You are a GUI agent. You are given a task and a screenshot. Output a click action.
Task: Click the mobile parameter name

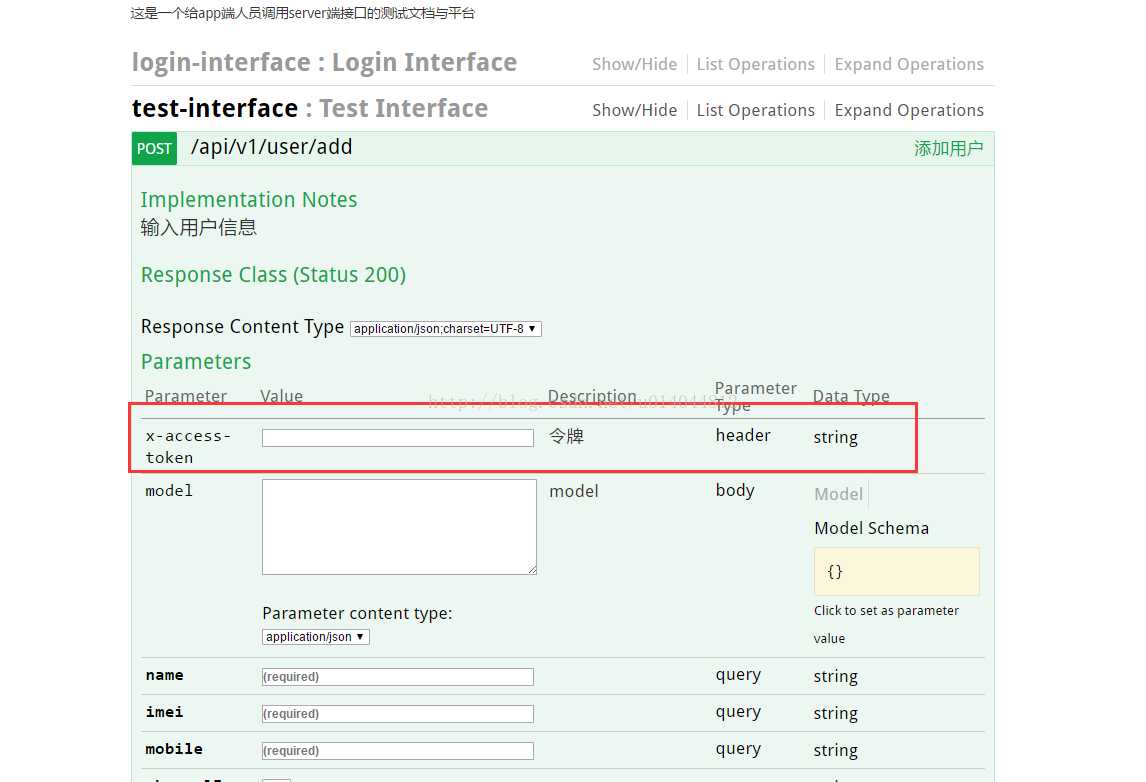[174, 749]
